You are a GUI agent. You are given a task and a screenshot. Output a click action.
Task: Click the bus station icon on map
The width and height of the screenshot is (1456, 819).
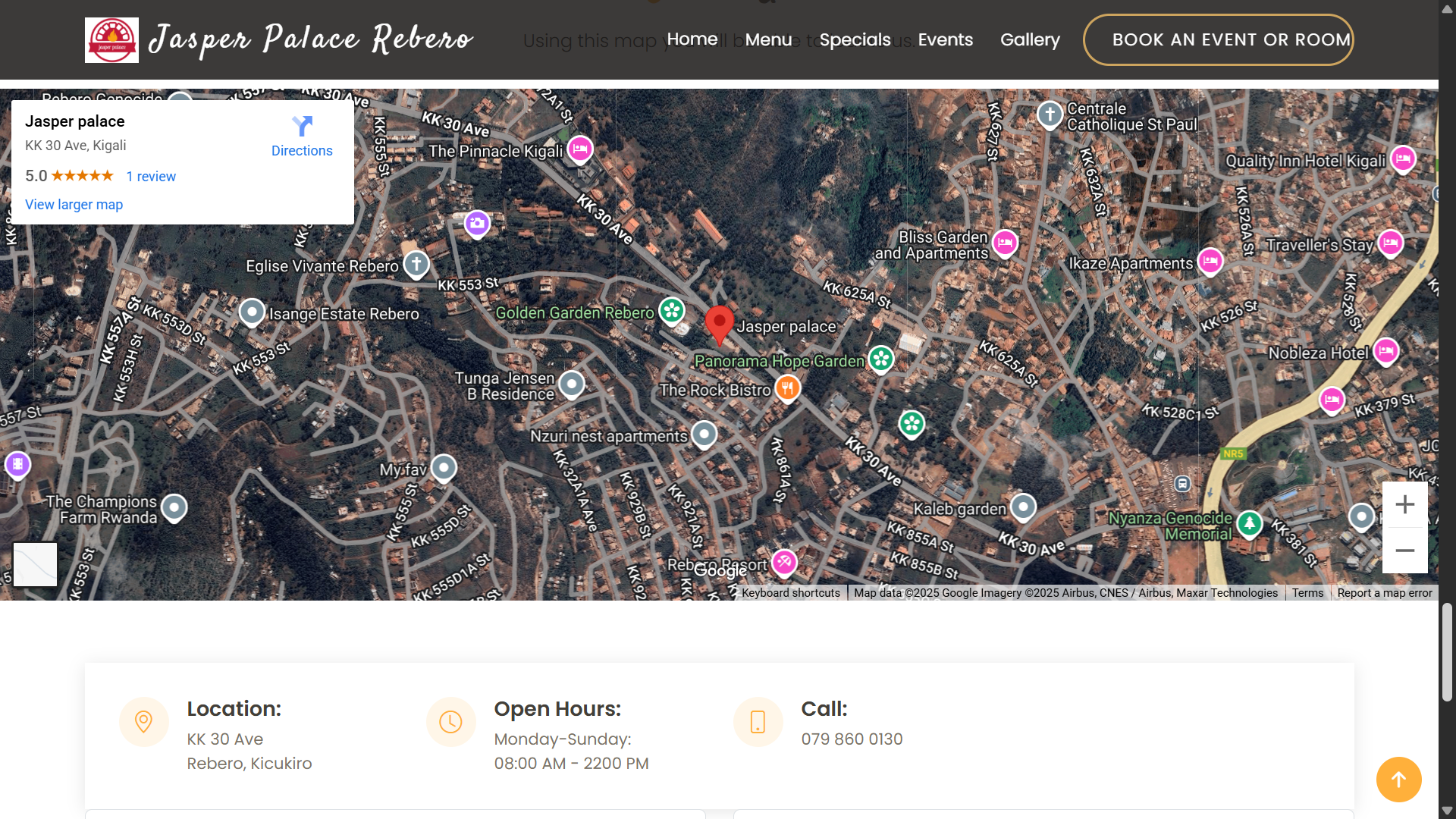1182,484
